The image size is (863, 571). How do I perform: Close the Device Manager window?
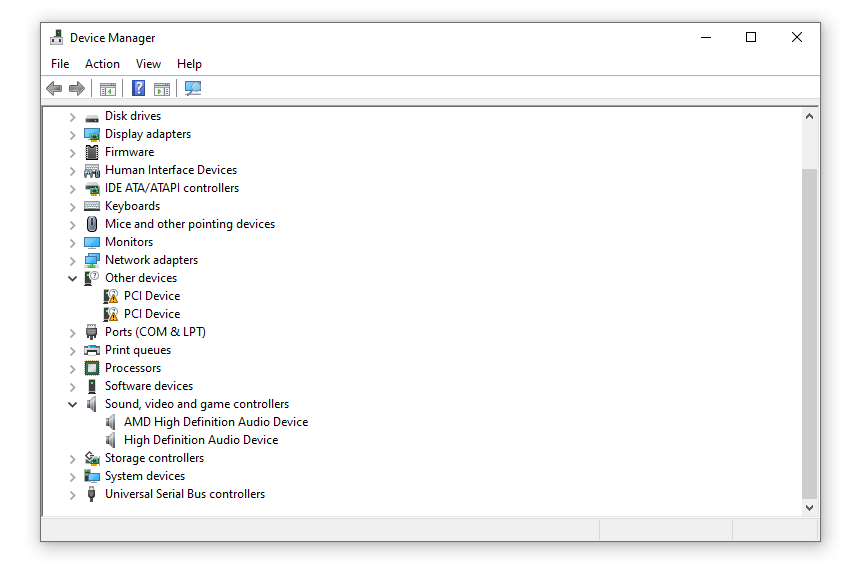click(x=796, y=37)
